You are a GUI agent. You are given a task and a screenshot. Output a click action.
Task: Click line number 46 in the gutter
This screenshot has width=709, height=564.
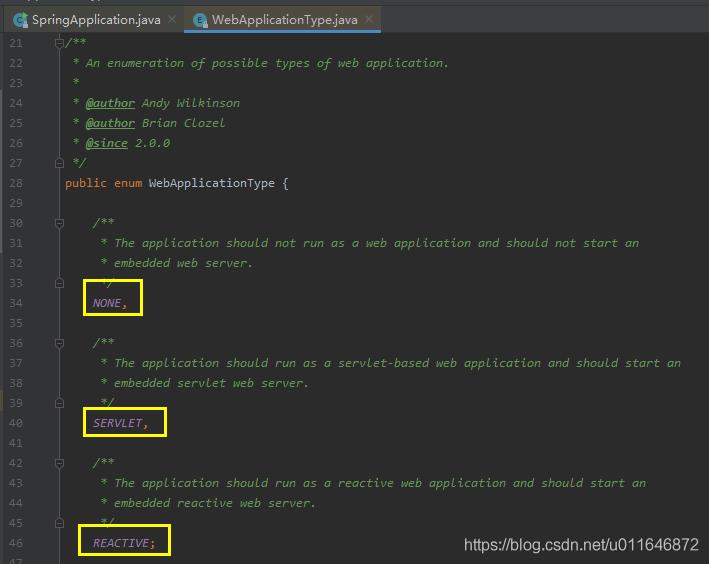pos(16,543)
